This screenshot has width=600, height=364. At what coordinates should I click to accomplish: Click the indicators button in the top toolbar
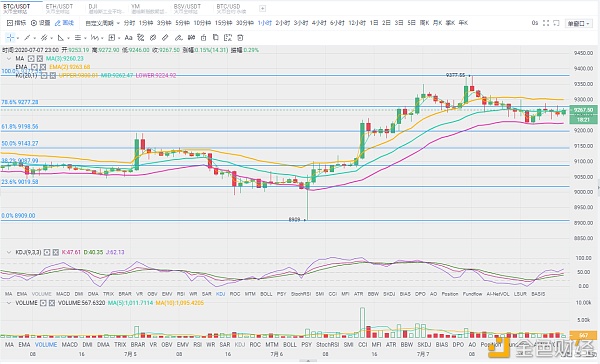[x=16, y=23]
